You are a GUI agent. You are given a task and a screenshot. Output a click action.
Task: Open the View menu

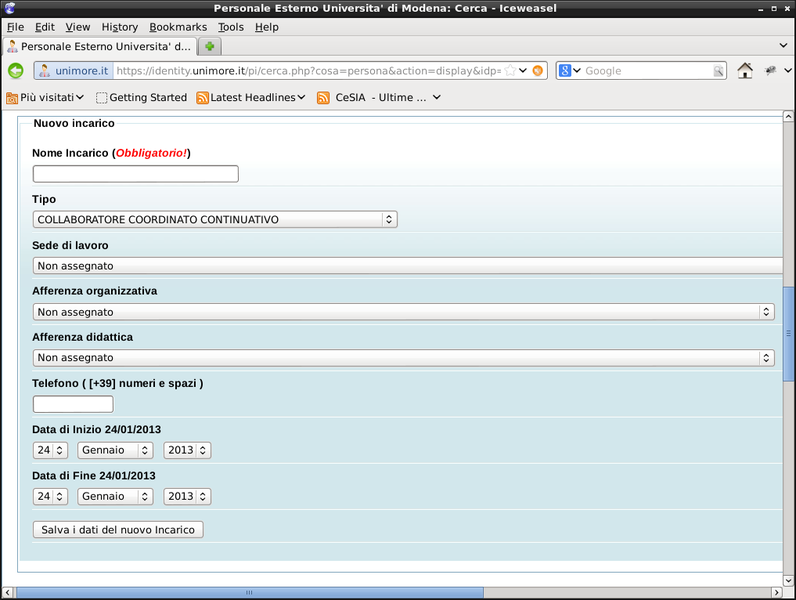point(78,27)
